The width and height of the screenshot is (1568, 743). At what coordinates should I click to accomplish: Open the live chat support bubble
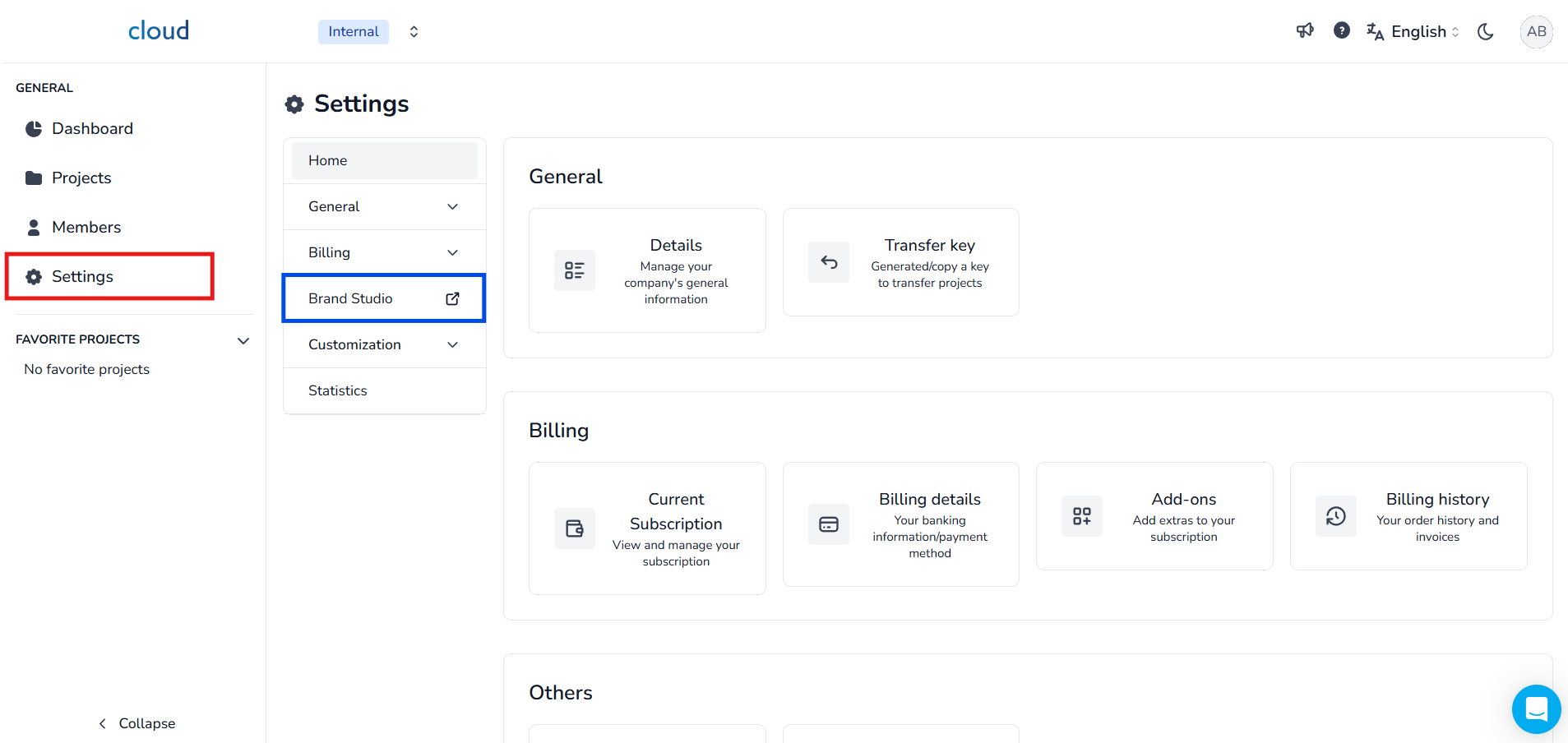pyautogui.click(x=1535, y=708)
